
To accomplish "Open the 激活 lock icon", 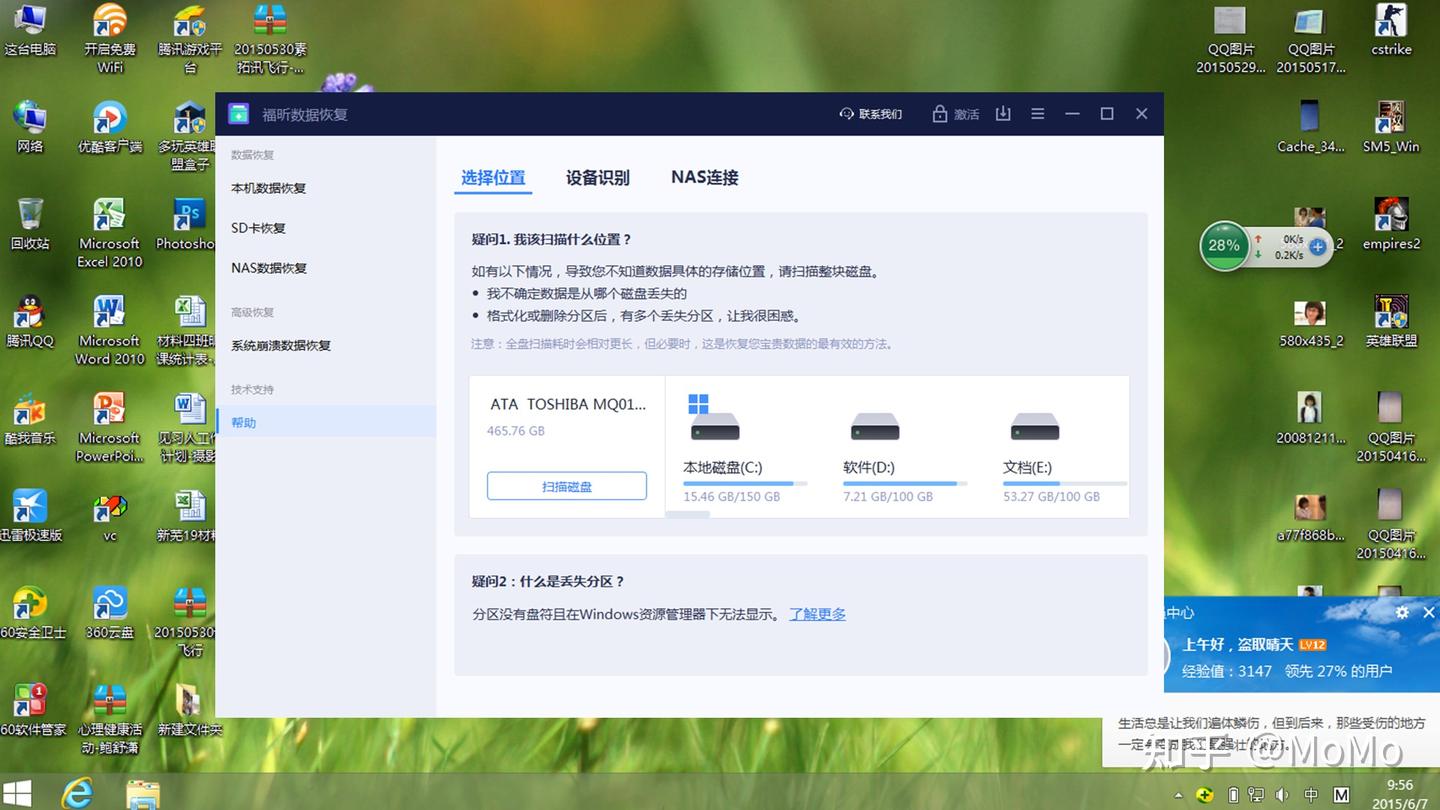I will click(x=939, y=113).
